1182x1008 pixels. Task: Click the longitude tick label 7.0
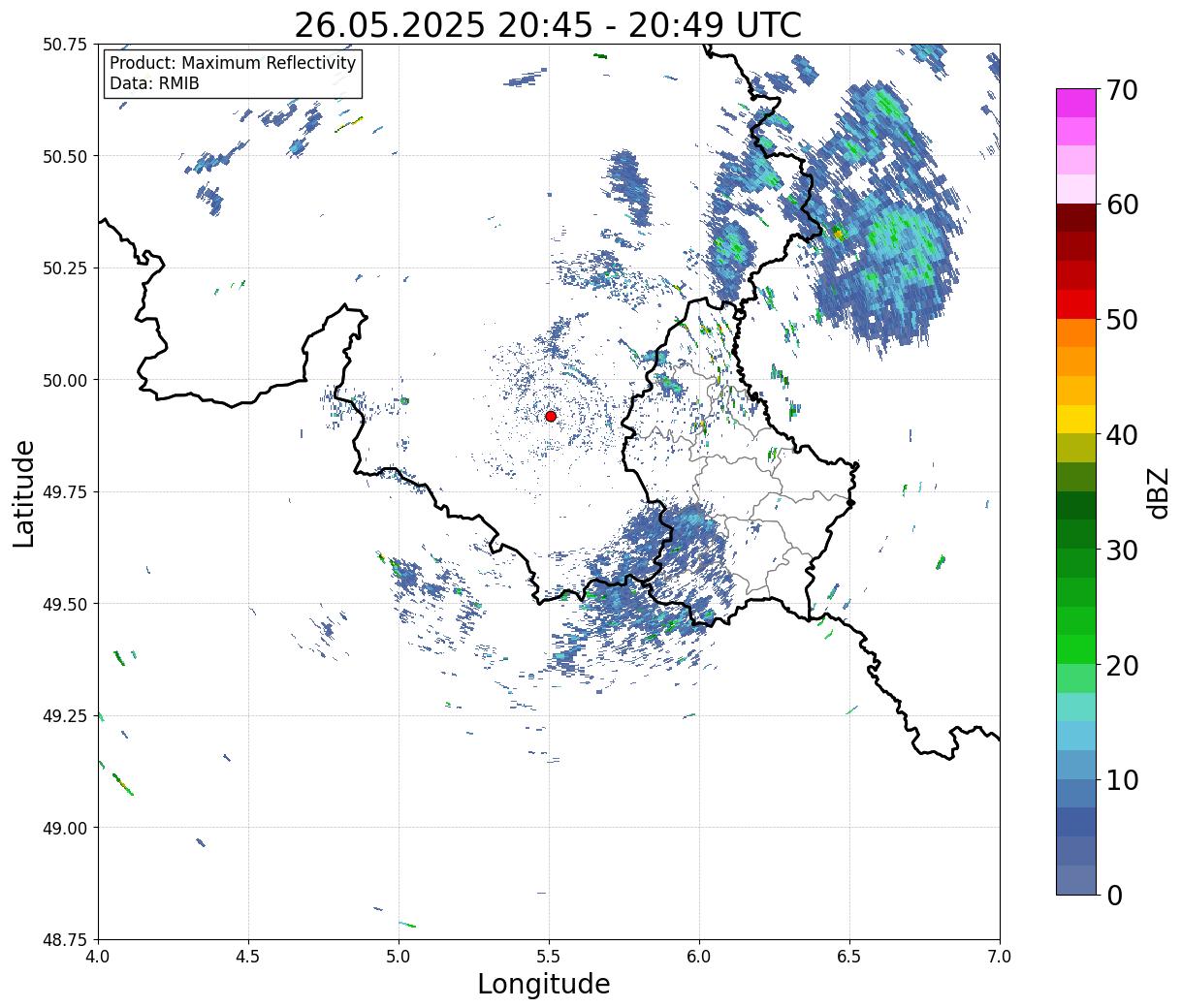(1000, 956)
